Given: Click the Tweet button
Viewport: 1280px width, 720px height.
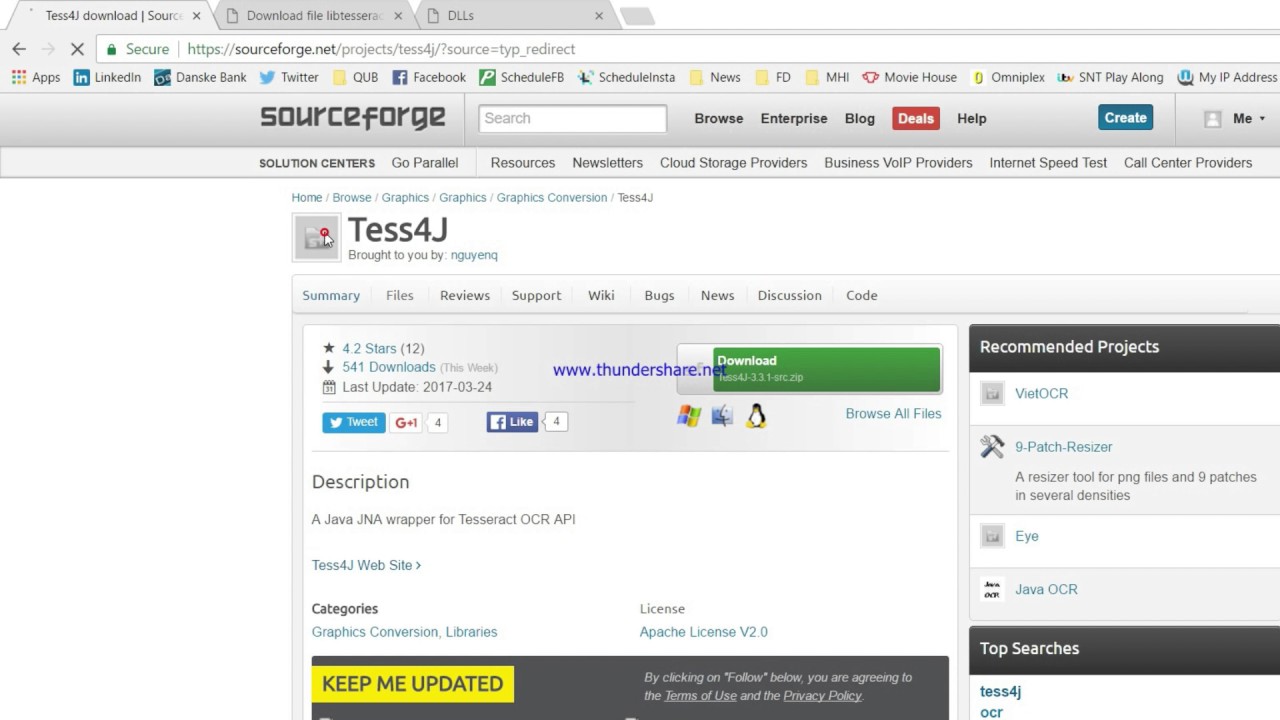Looking at the screenshot, I should pyautogui.click(x=353, y=422).
